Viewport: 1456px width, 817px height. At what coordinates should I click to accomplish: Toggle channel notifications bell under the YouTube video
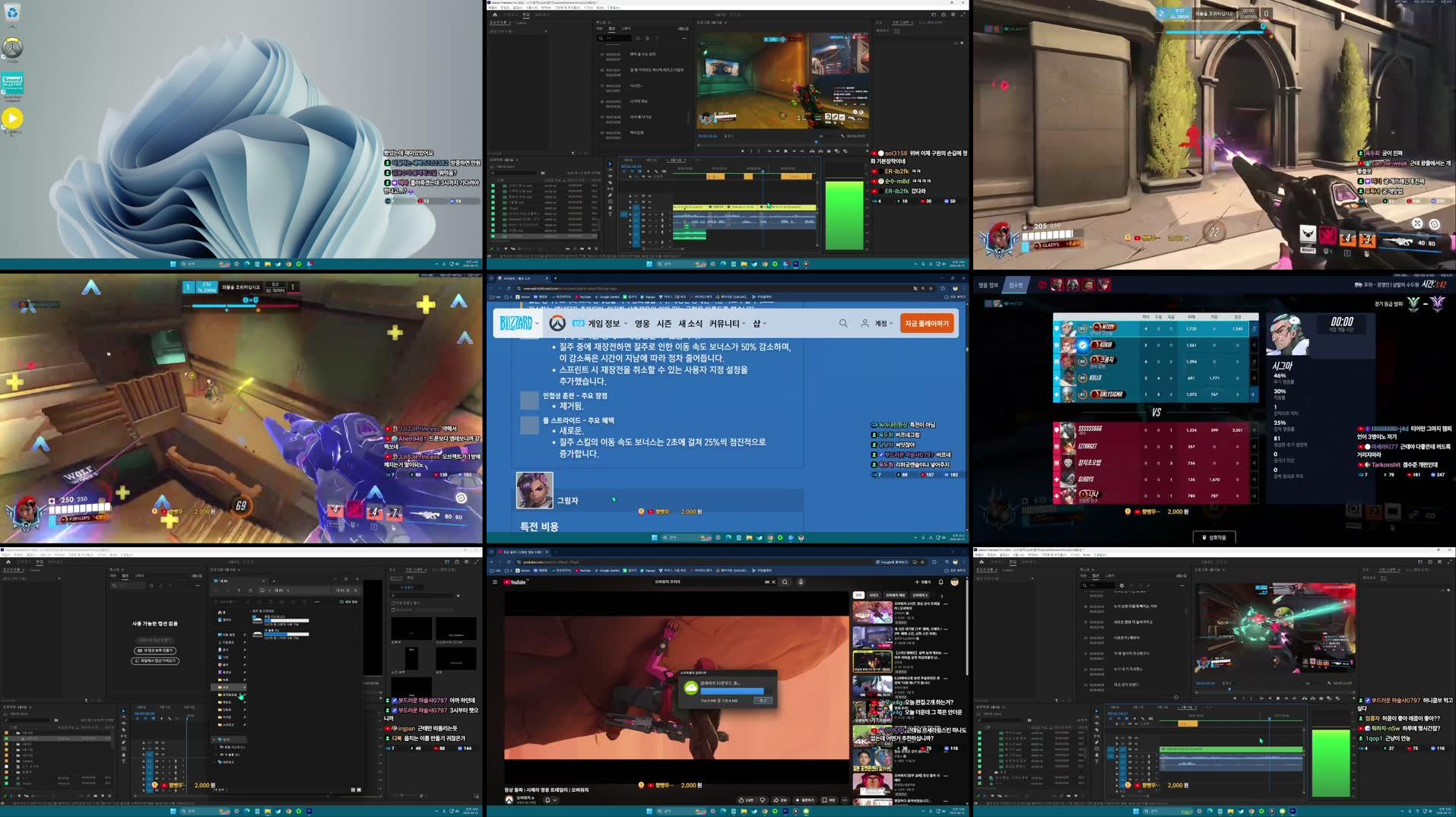tap(547, 800)
